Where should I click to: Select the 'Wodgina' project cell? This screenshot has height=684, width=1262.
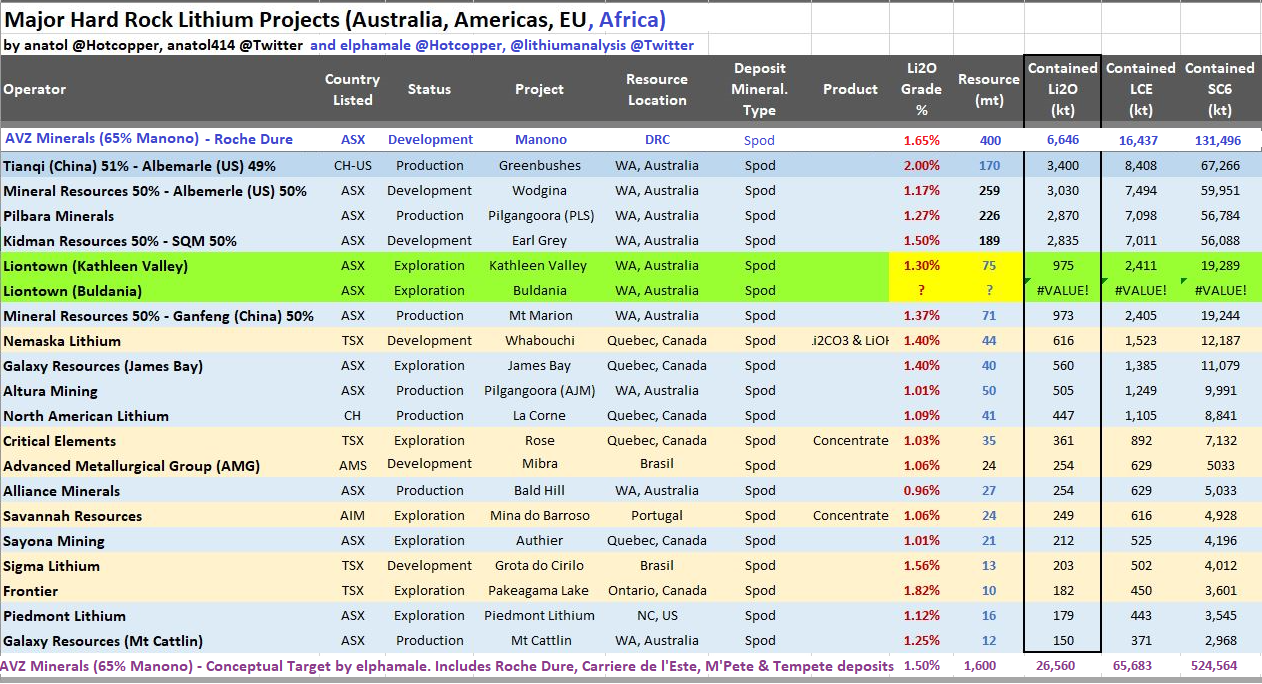click(539, 190)
